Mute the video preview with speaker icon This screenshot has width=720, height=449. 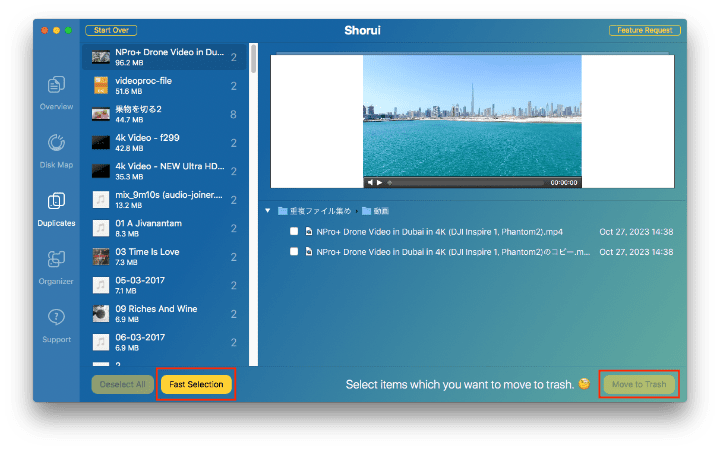point(370,182)
